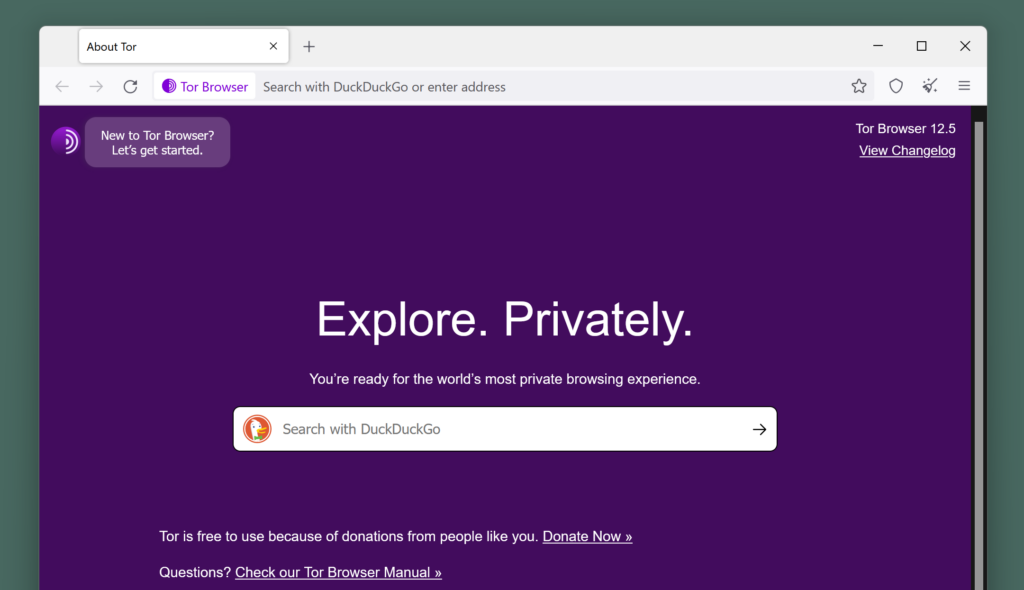The height and width of the screenshot is (590, 1024).
Task: Open the New Identity broom icon
Action: pyautogui.click(x=929, y=86)
